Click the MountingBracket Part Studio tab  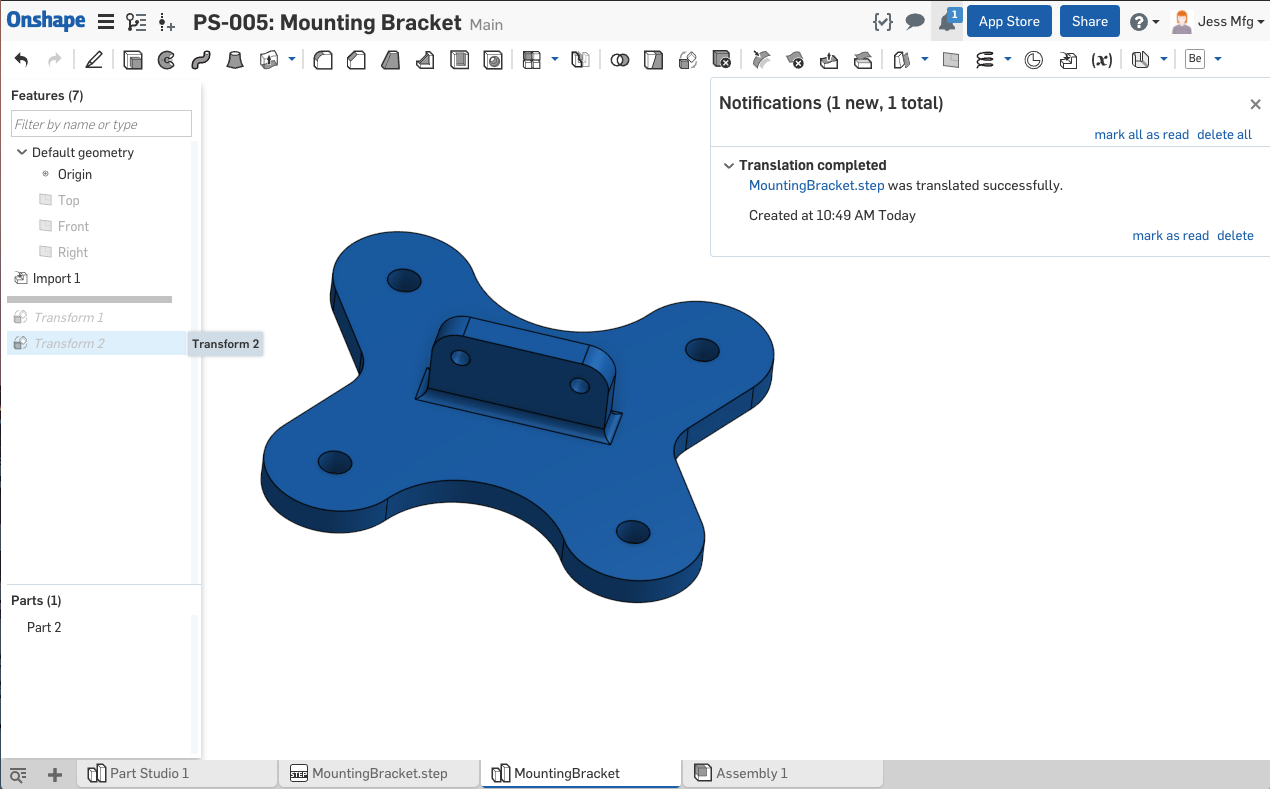(x=581, y=773)
